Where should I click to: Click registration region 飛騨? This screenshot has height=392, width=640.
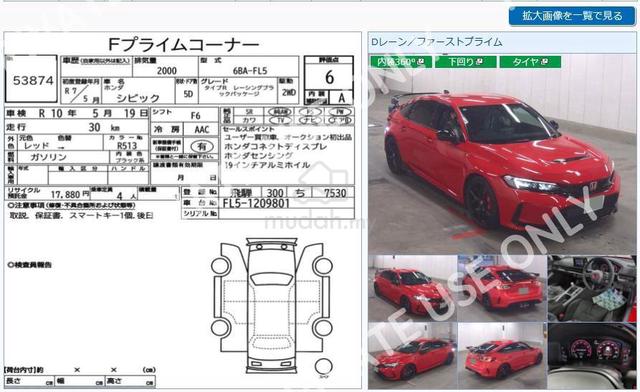tap(241, 193)
